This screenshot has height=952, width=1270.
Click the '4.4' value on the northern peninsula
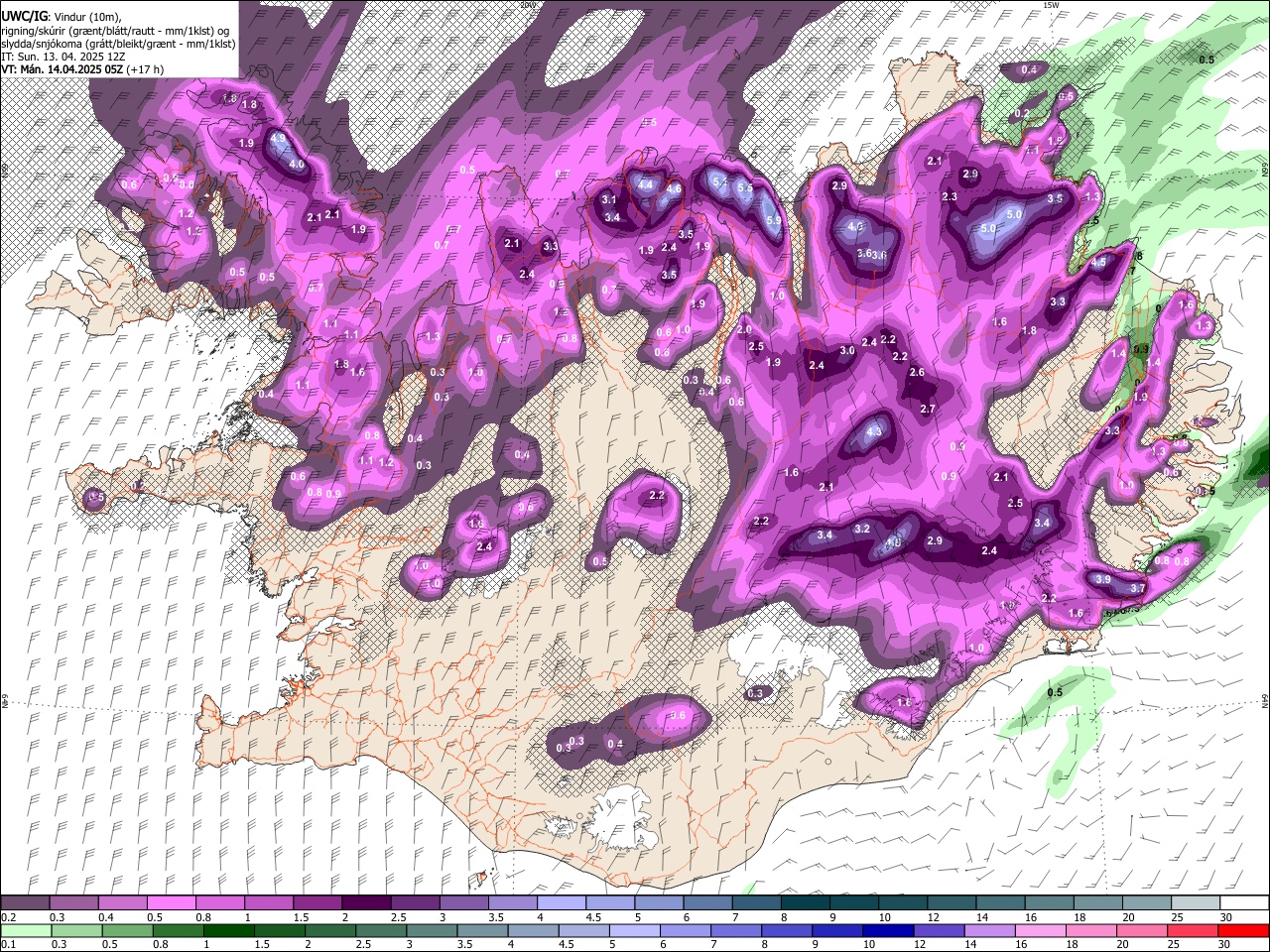pyautogui.click(x=645, y=184)
